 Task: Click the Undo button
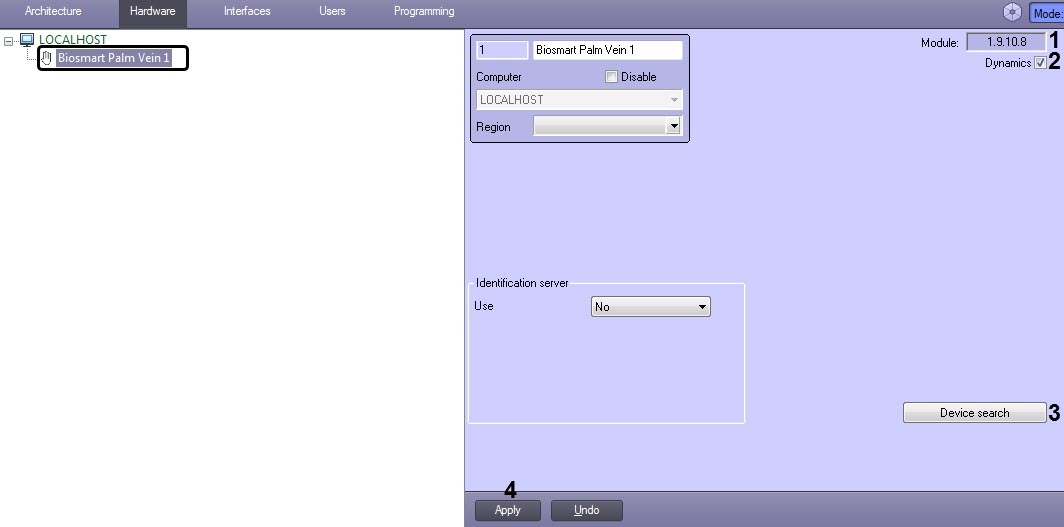pos(586,510)
